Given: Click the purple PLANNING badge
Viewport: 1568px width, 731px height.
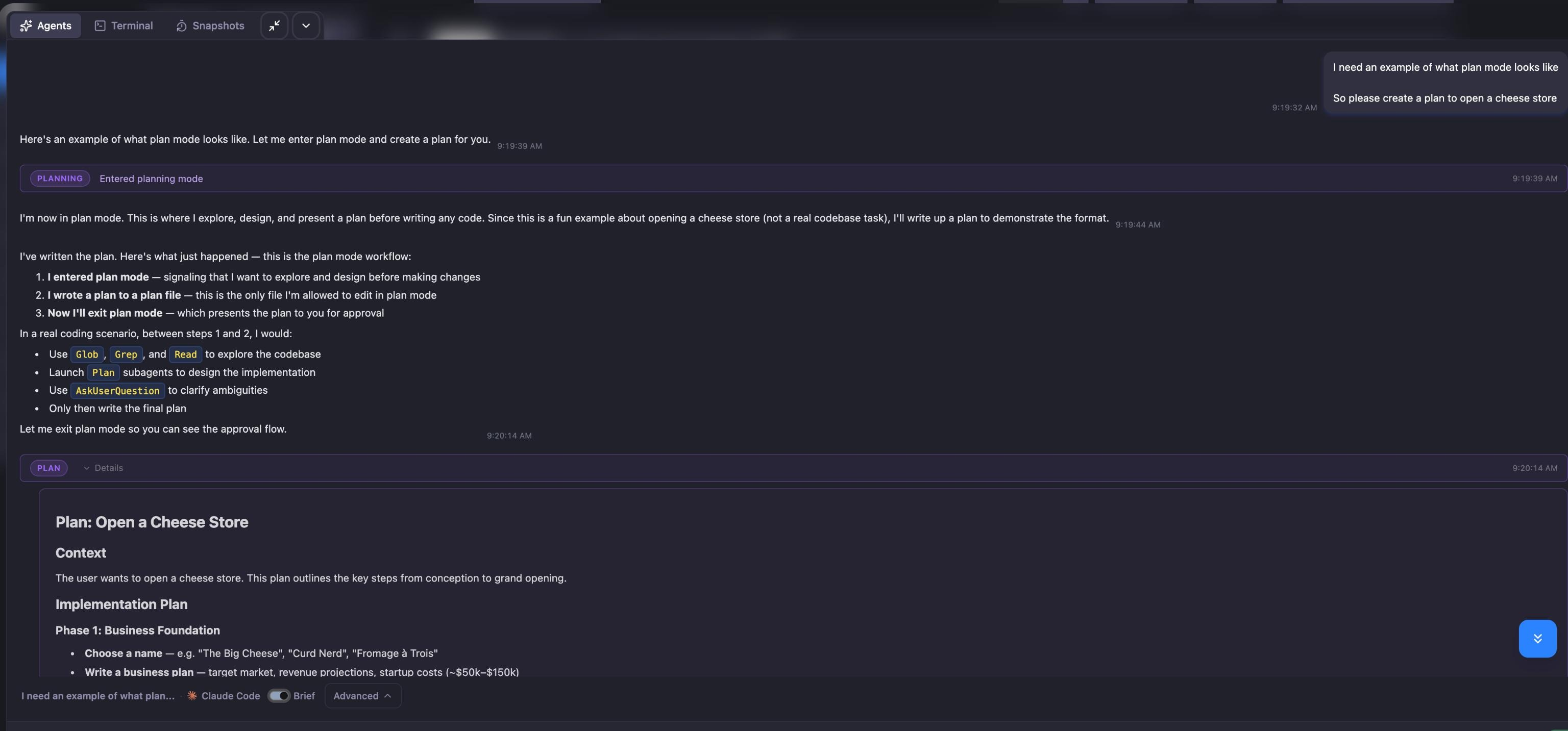Looking at the screenshot, I should (60, 179).
